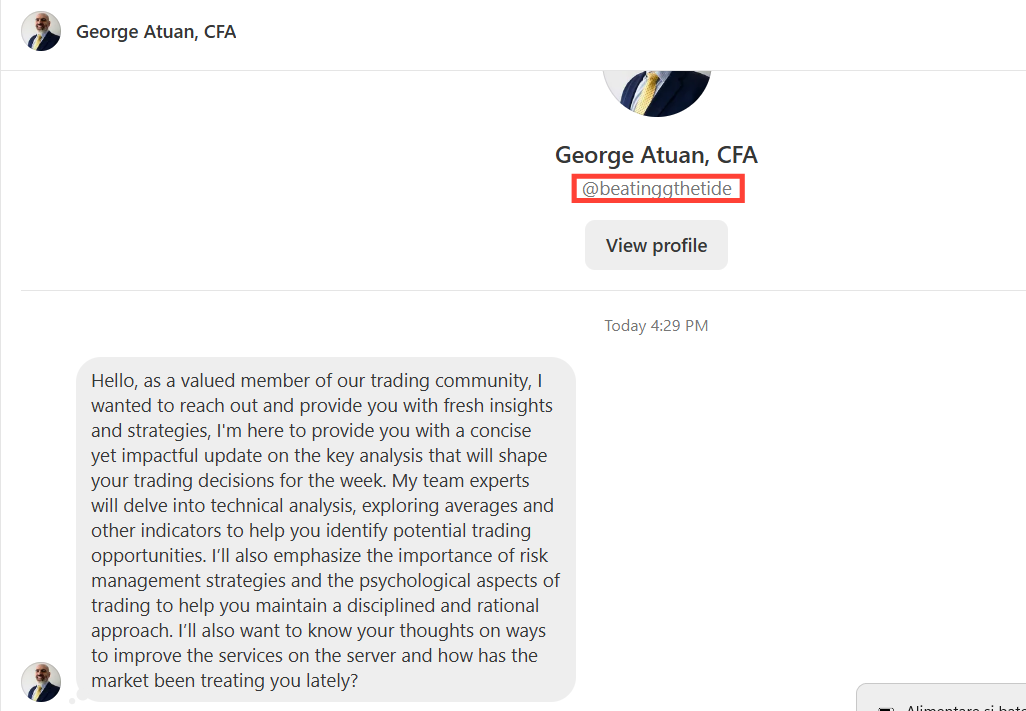This screenshot has width=1026, height=711.
Task: Select the long greeting message bubble
Action: pyautogui.click(x=325, y=530)
